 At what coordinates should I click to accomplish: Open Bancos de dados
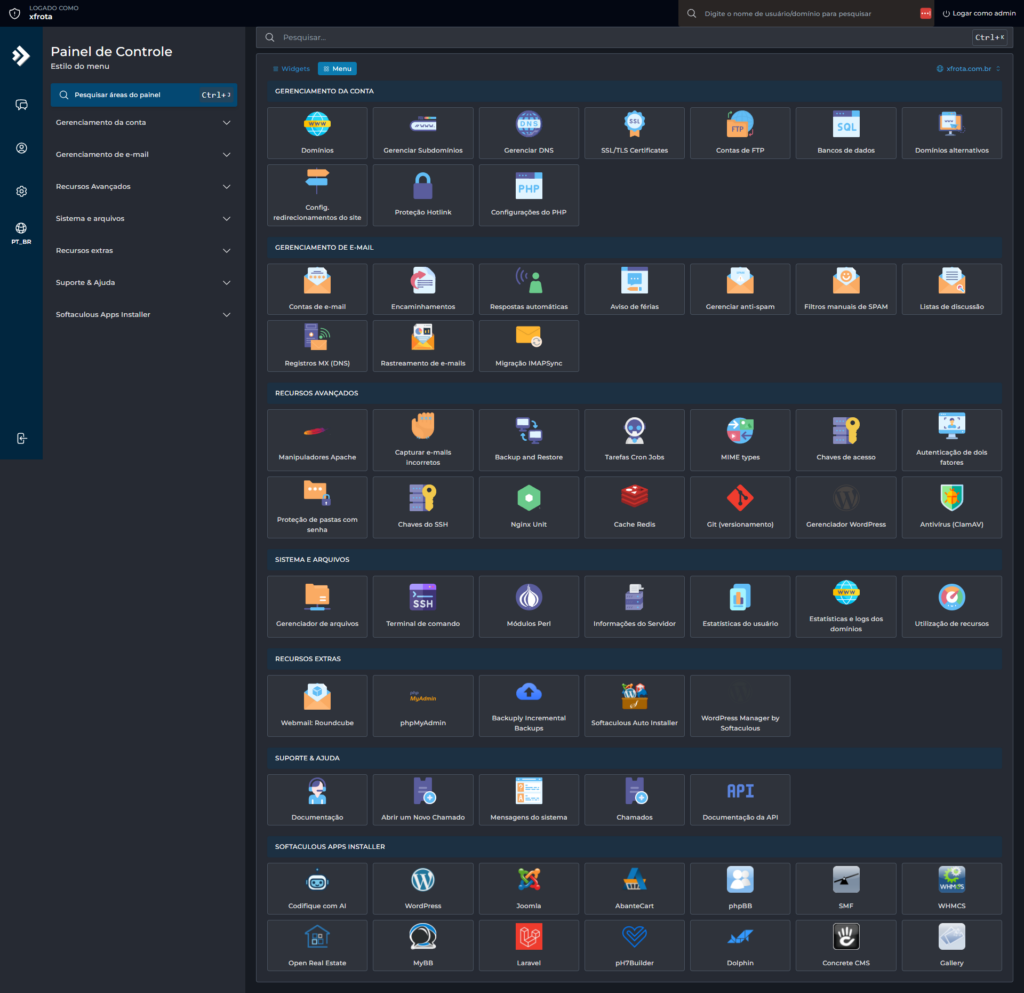pyautogui.click(x=846, y=133)
